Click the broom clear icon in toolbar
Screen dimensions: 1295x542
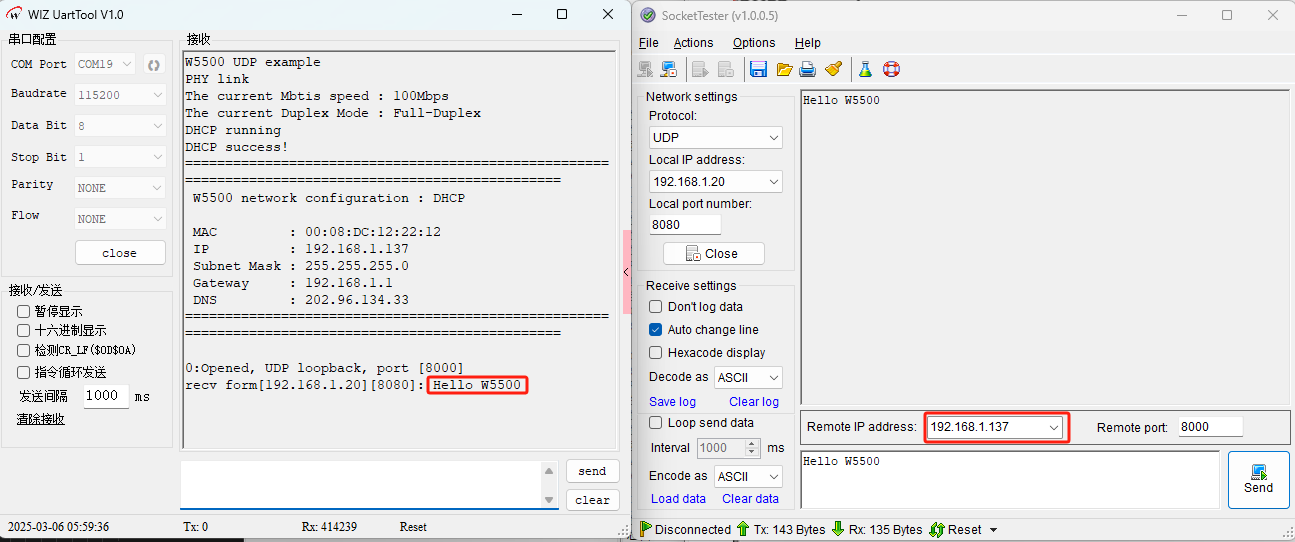pos(833,69)
